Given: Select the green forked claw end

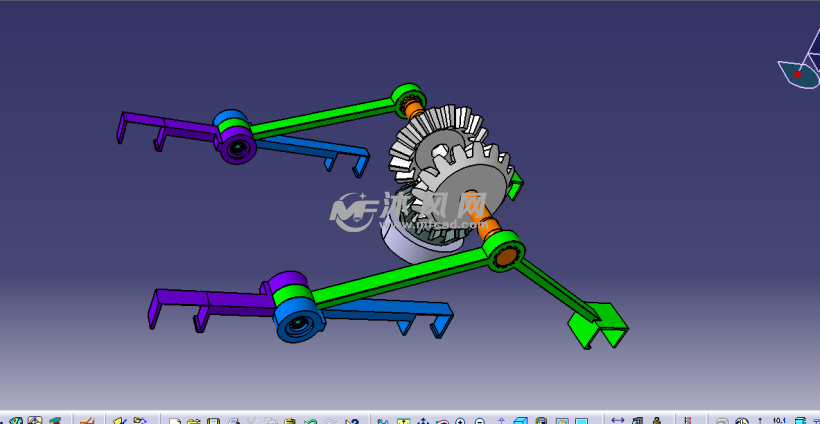Looking at the screenshot, I should [x=598, y=327].
